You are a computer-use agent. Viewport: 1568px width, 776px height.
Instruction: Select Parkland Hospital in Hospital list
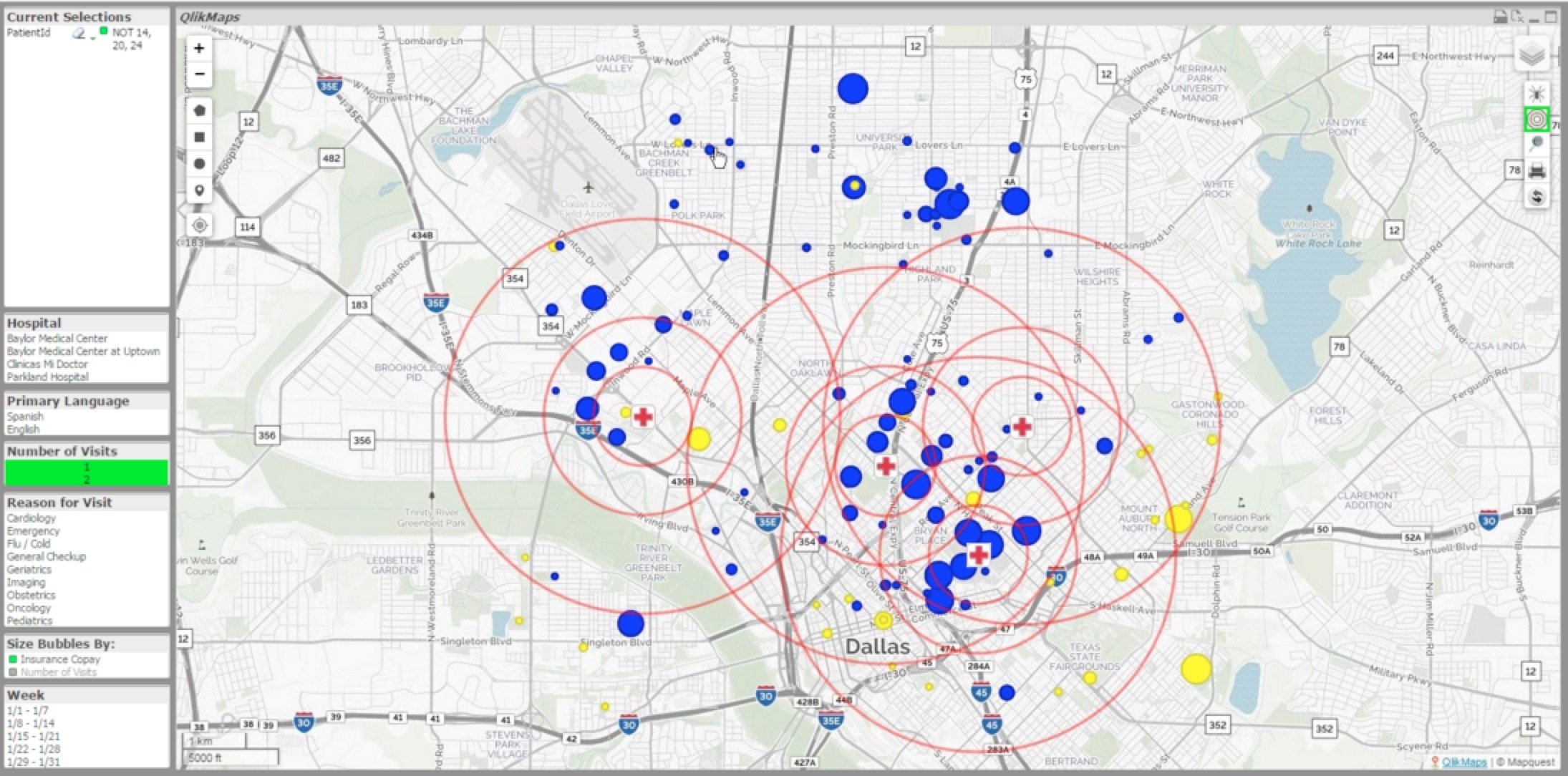[47, 377]
